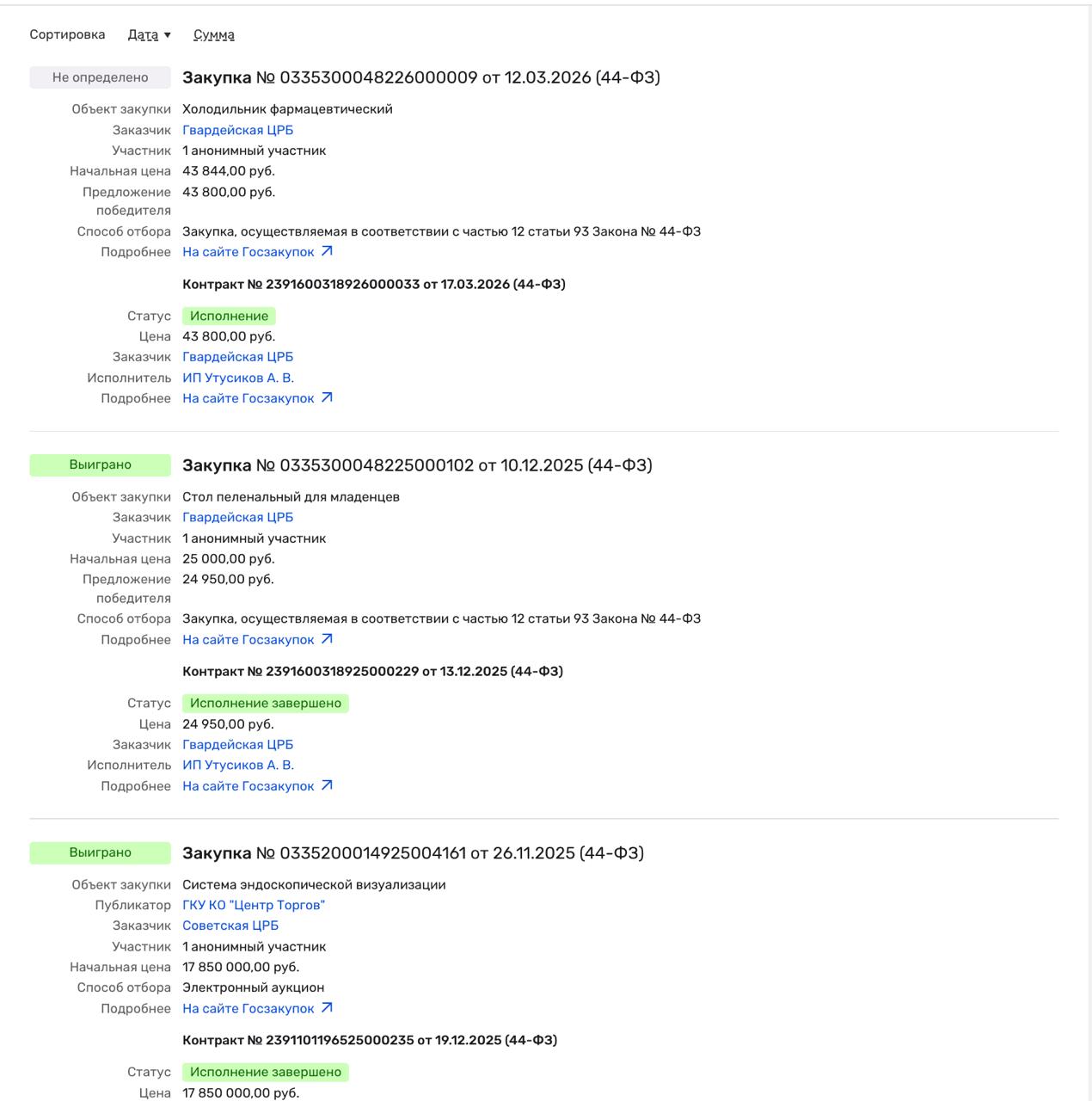Click Выиграно badge for purchase from 10.12.2025
Viewport: 1092px width, 1101px height.
(x=100, y=464)
